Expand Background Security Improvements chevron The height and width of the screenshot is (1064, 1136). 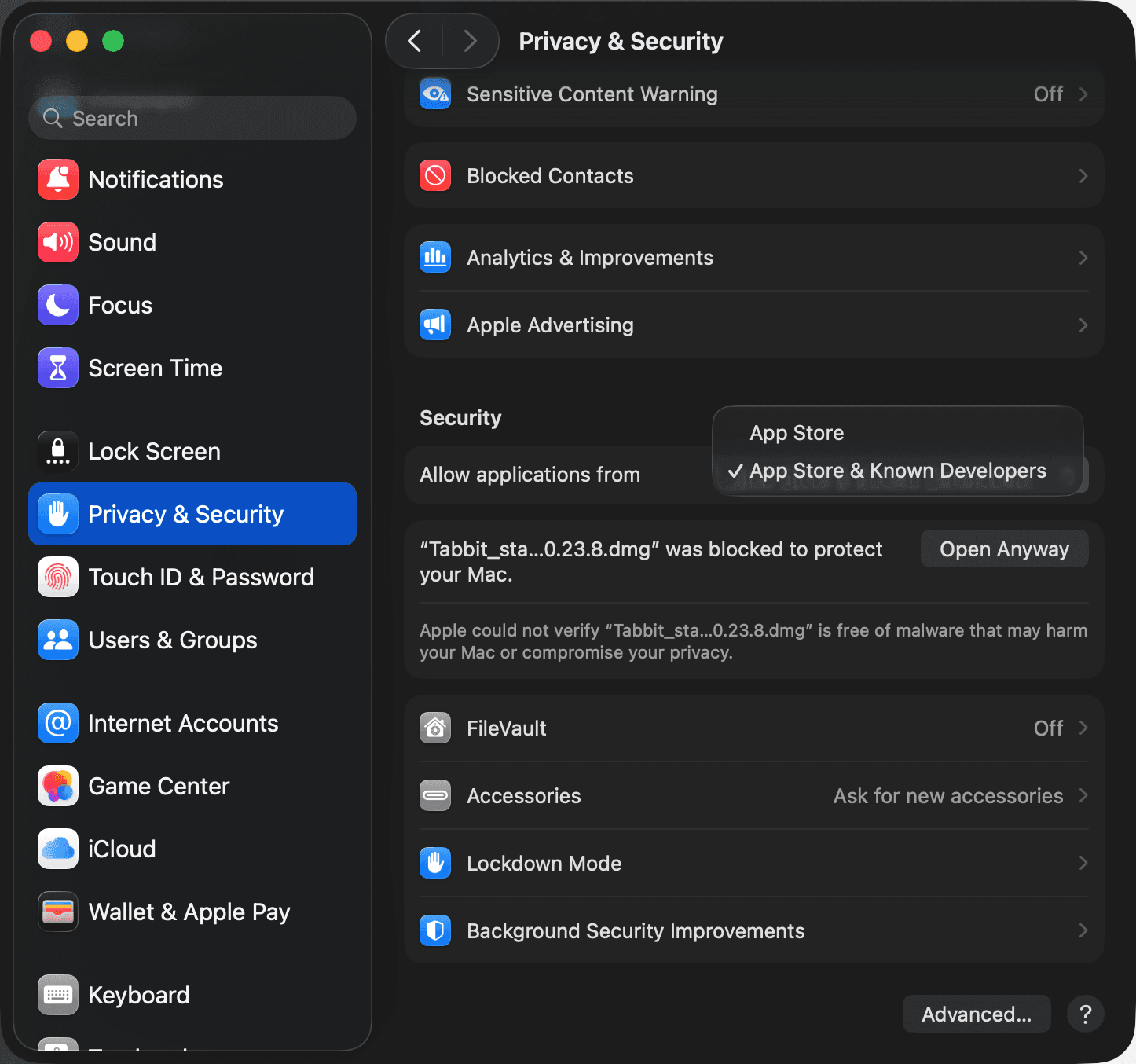coord(1083,931)
